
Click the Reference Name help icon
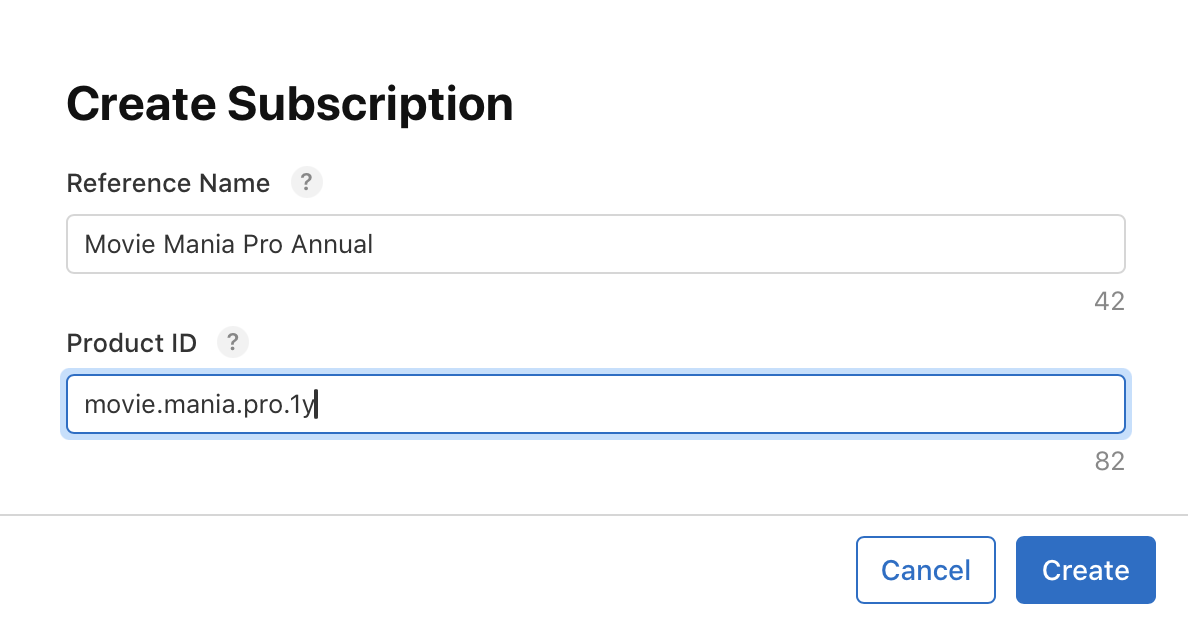pos(306,183)
